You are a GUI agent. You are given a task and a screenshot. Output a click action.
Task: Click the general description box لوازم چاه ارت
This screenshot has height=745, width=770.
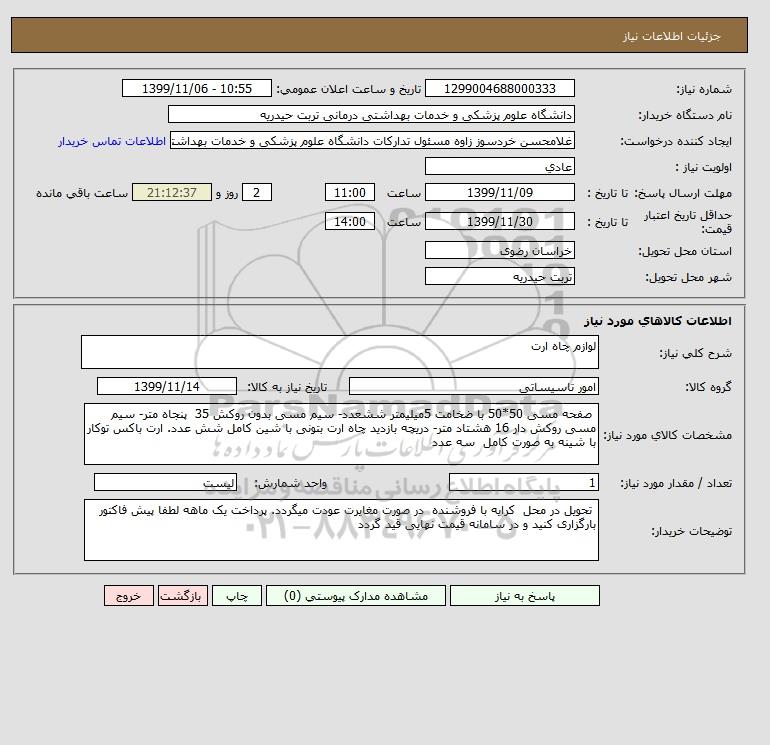click(340, 352)
